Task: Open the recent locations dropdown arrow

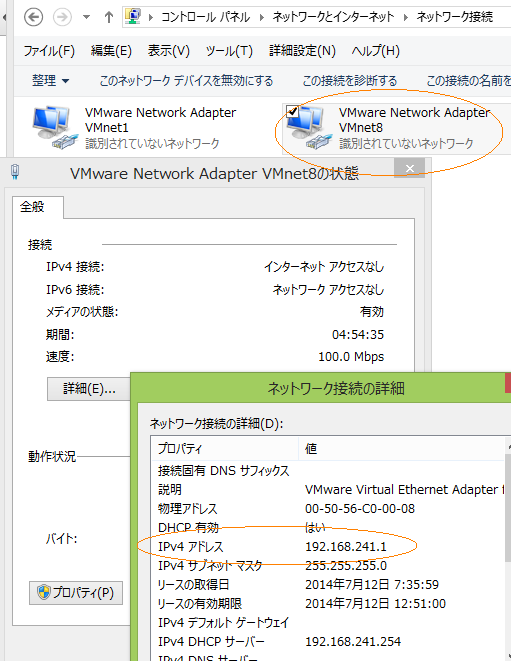Action: (86, 17)
